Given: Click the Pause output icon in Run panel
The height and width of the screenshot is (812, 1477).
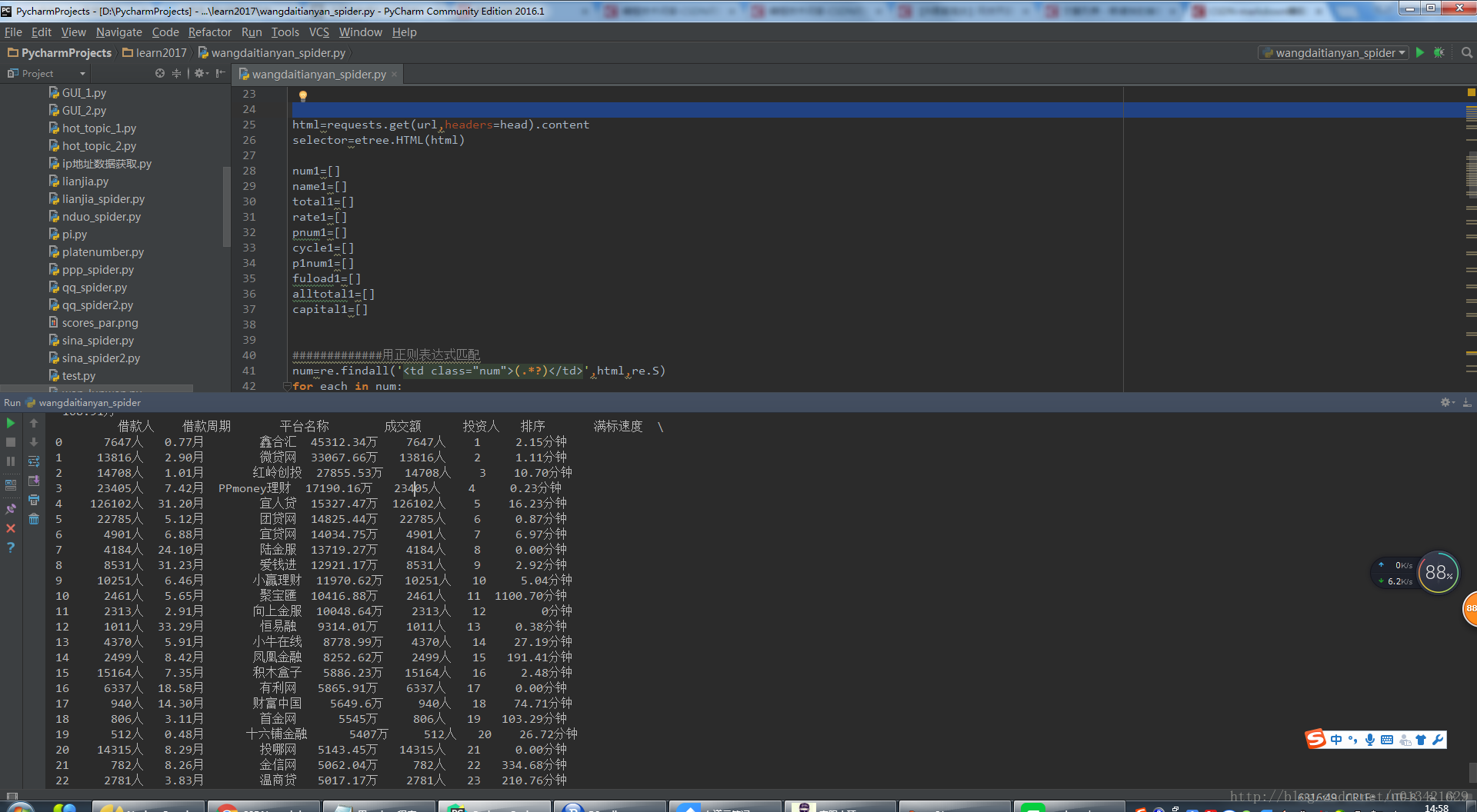Looking at the screenshot, I should 11,461.
